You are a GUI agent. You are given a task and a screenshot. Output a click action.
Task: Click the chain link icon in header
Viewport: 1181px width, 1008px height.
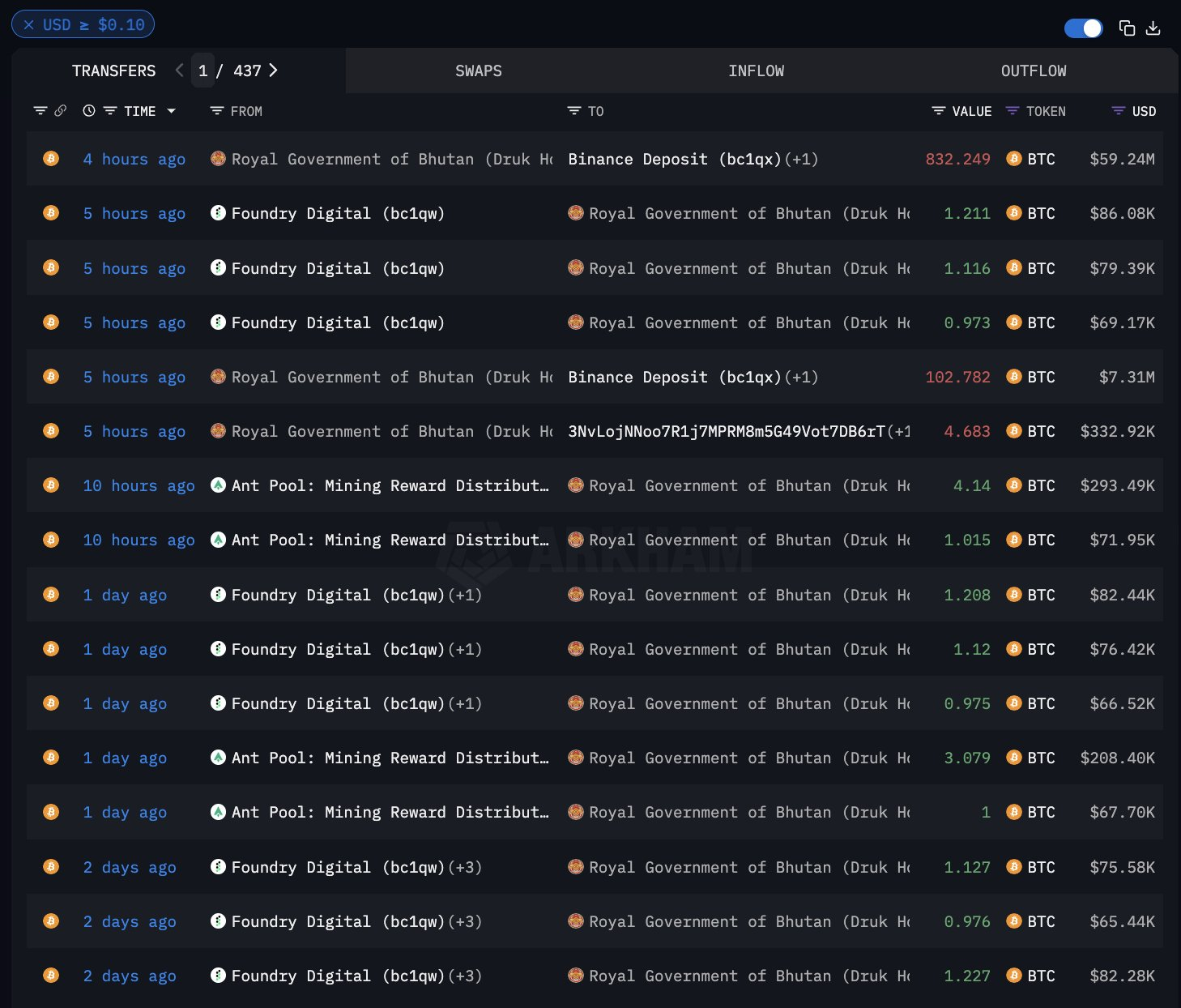[x=61, y=111]
